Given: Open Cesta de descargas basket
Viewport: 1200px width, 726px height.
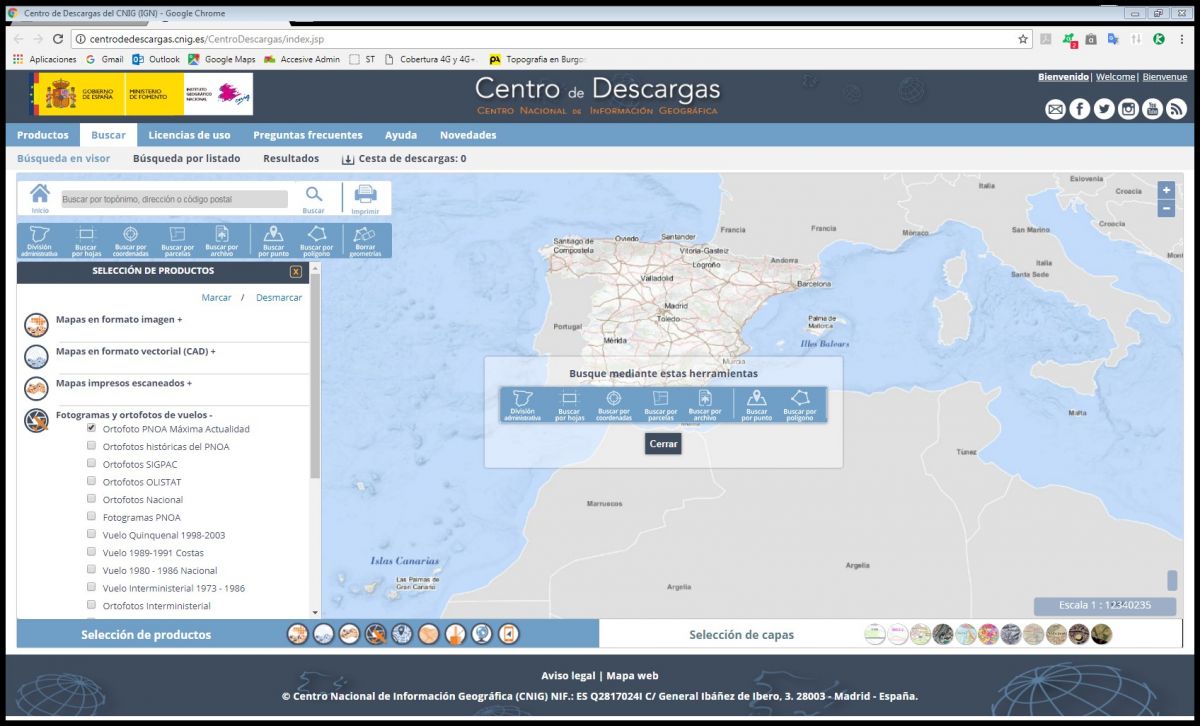Looking at the screenshot, I should pos(404,158).
